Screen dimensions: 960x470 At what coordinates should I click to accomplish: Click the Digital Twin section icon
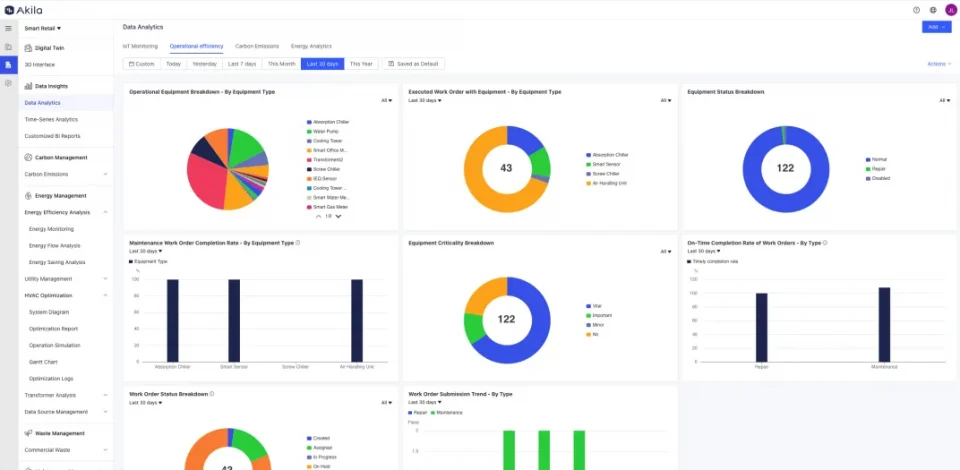pos(28,48)
